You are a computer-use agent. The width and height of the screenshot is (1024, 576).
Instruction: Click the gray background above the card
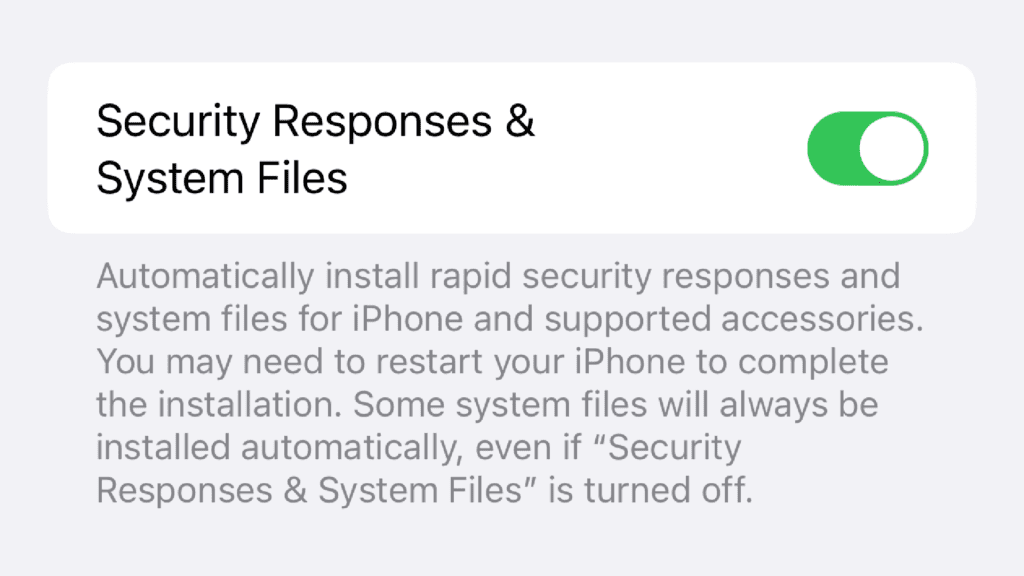pos(512,29)
